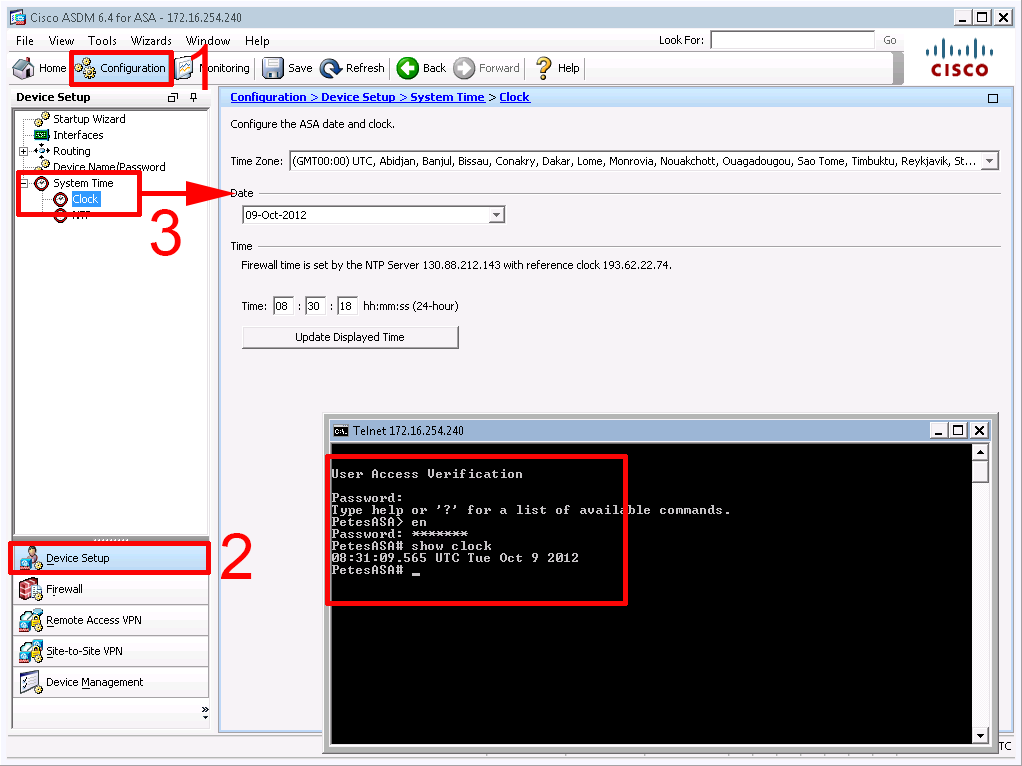1022x766 pixels.
Task: Click the hours time field
Action: (283, 306)
